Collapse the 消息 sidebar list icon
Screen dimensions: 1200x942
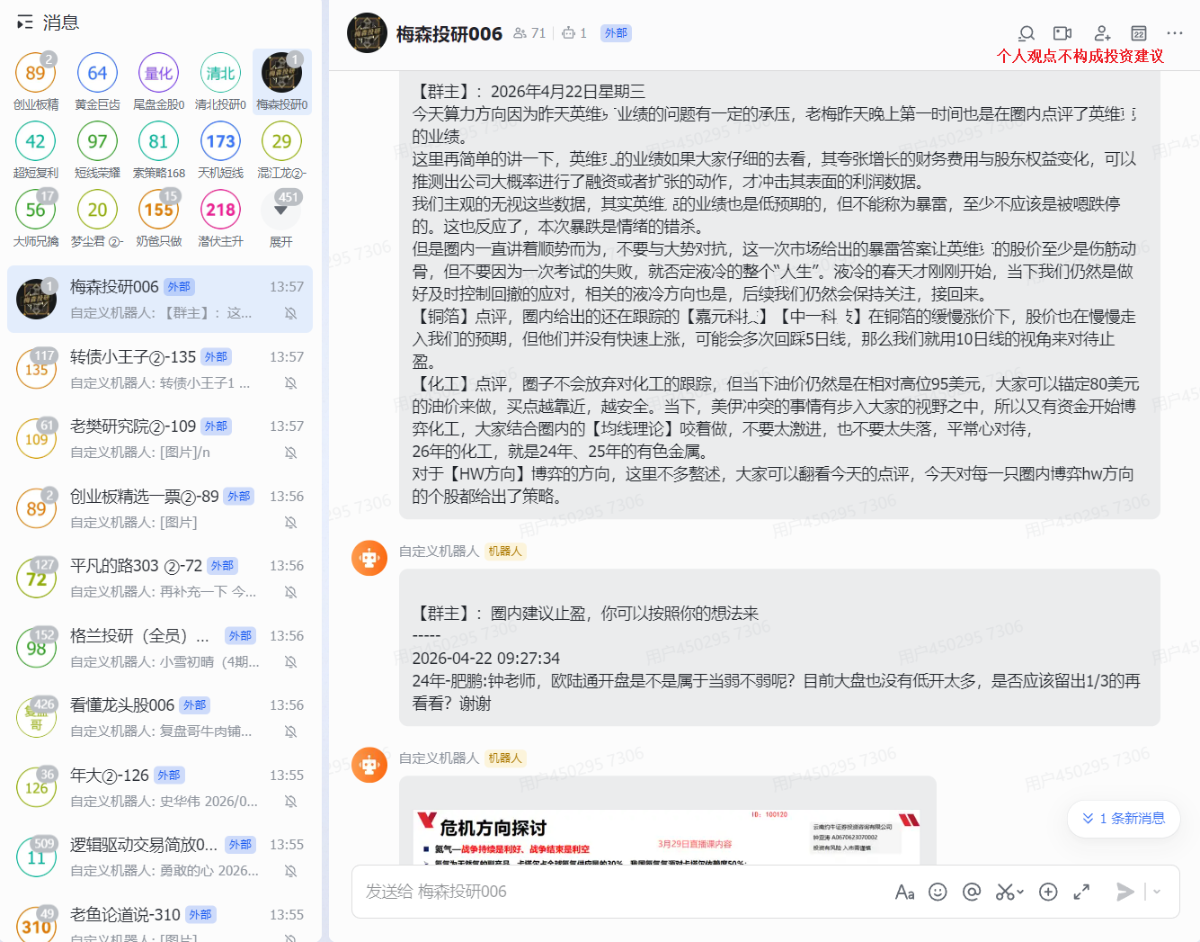pos(24,22)
